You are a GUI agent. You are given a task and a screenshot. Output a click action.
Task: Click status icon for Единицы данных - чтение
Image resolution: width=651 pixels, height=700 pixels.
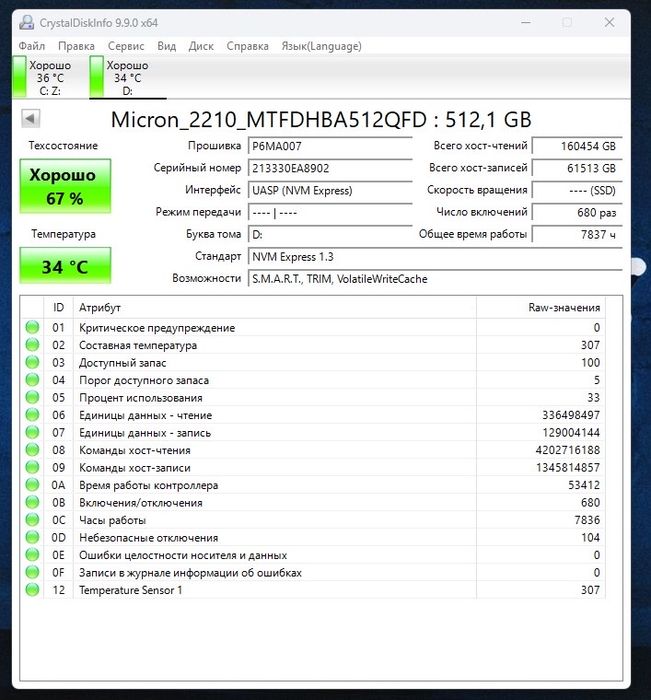tap(32, 415)
